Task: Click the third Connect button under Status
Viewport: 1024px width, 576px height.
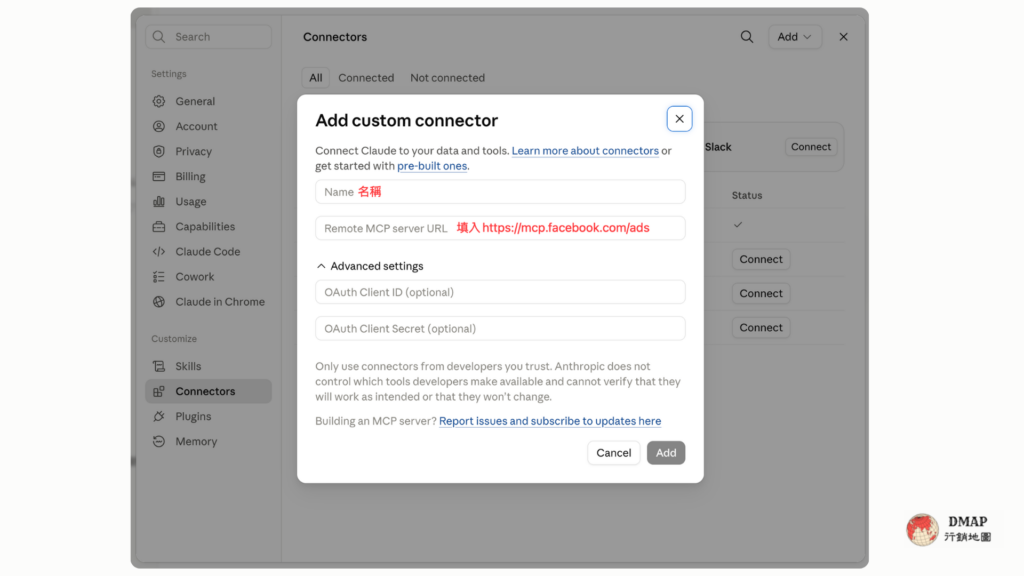Action: click(761, 328)
